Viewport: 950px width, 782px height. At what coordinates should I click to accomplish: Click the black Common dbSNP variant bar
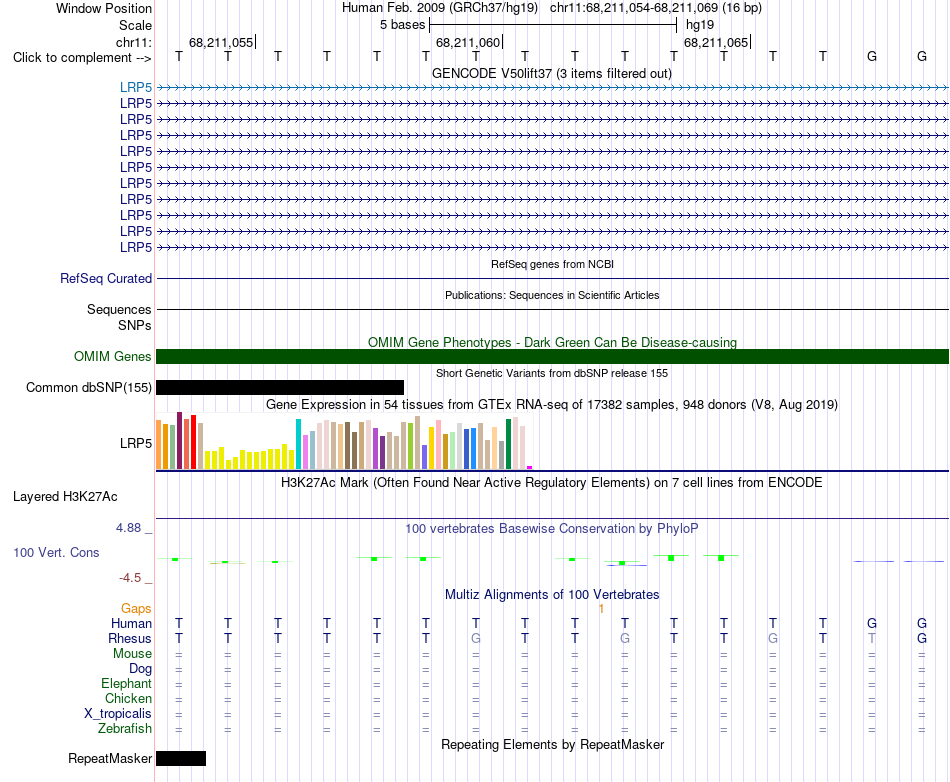[280, 388]
